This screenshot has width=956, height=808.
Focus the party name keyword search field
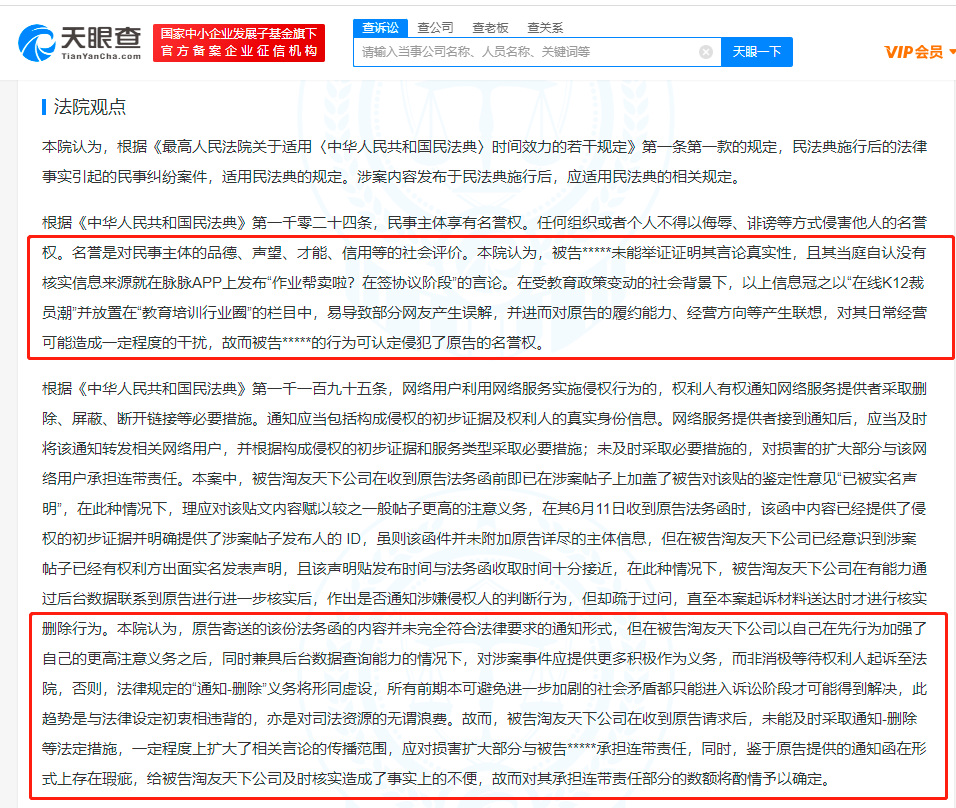tap(525, 52)
